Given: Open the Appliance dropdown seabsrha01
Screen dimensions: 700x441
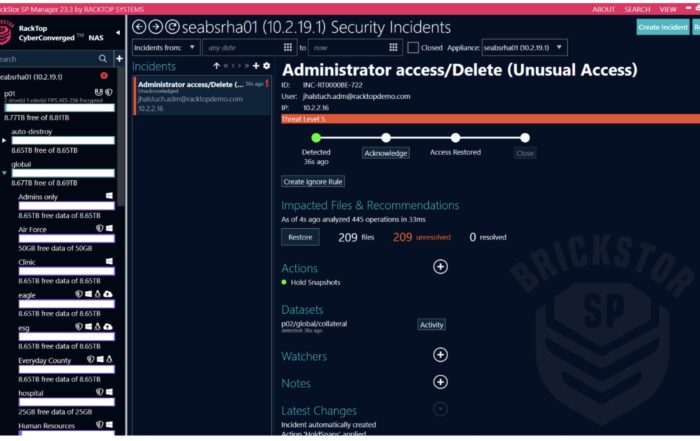Looking at the screenshot, I should pyautogui.click(x=525, y=47).
